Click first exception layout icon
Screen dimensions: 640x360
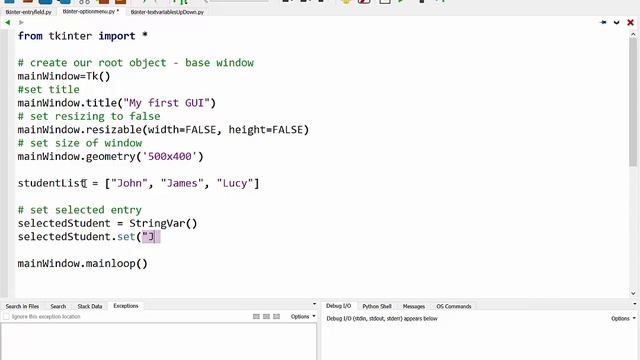click(x=256, y=316)
